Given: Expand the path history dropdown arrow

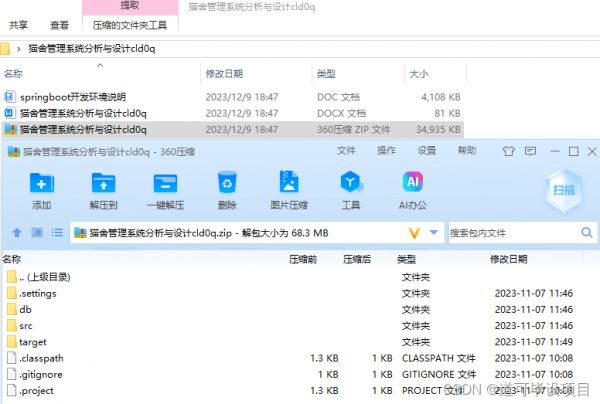Looking at the screenshot, I should 434,232.
